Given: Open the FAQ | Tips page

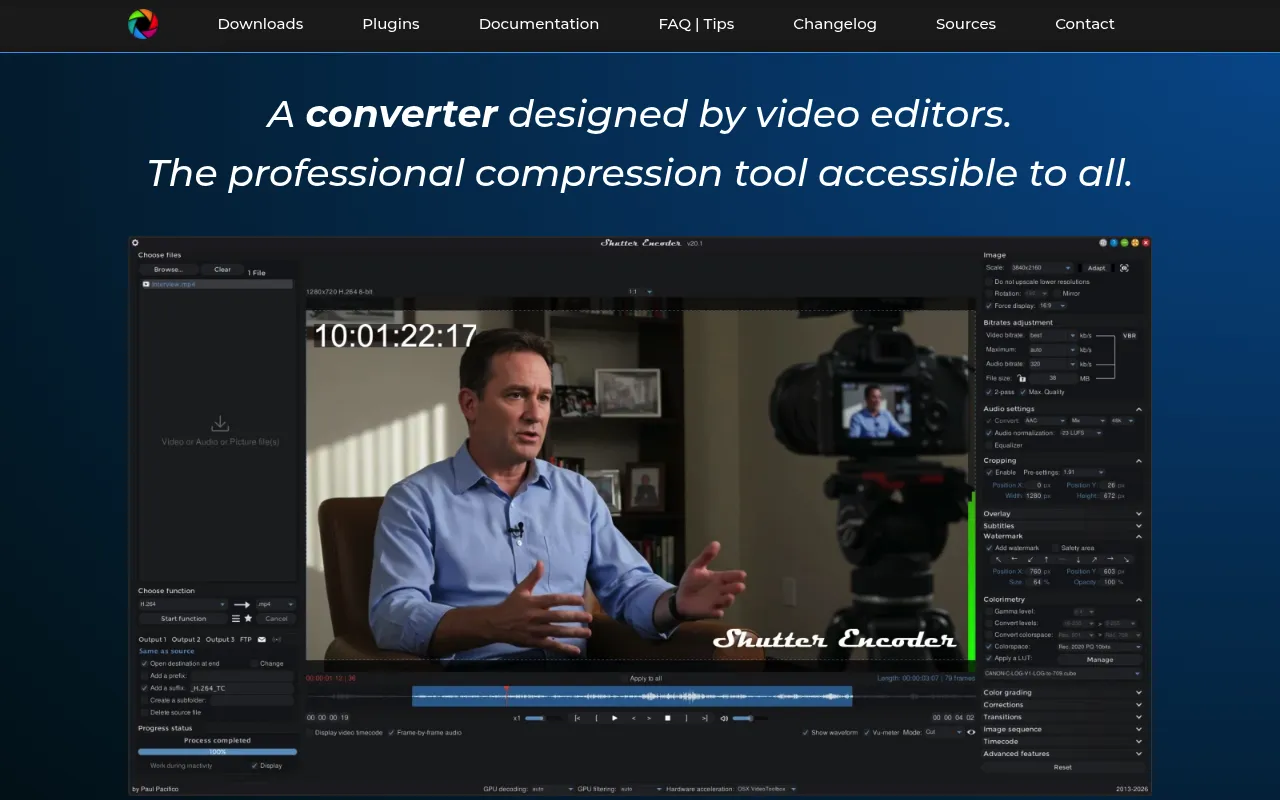Looking at the screenshot, I should pos(696,24).
